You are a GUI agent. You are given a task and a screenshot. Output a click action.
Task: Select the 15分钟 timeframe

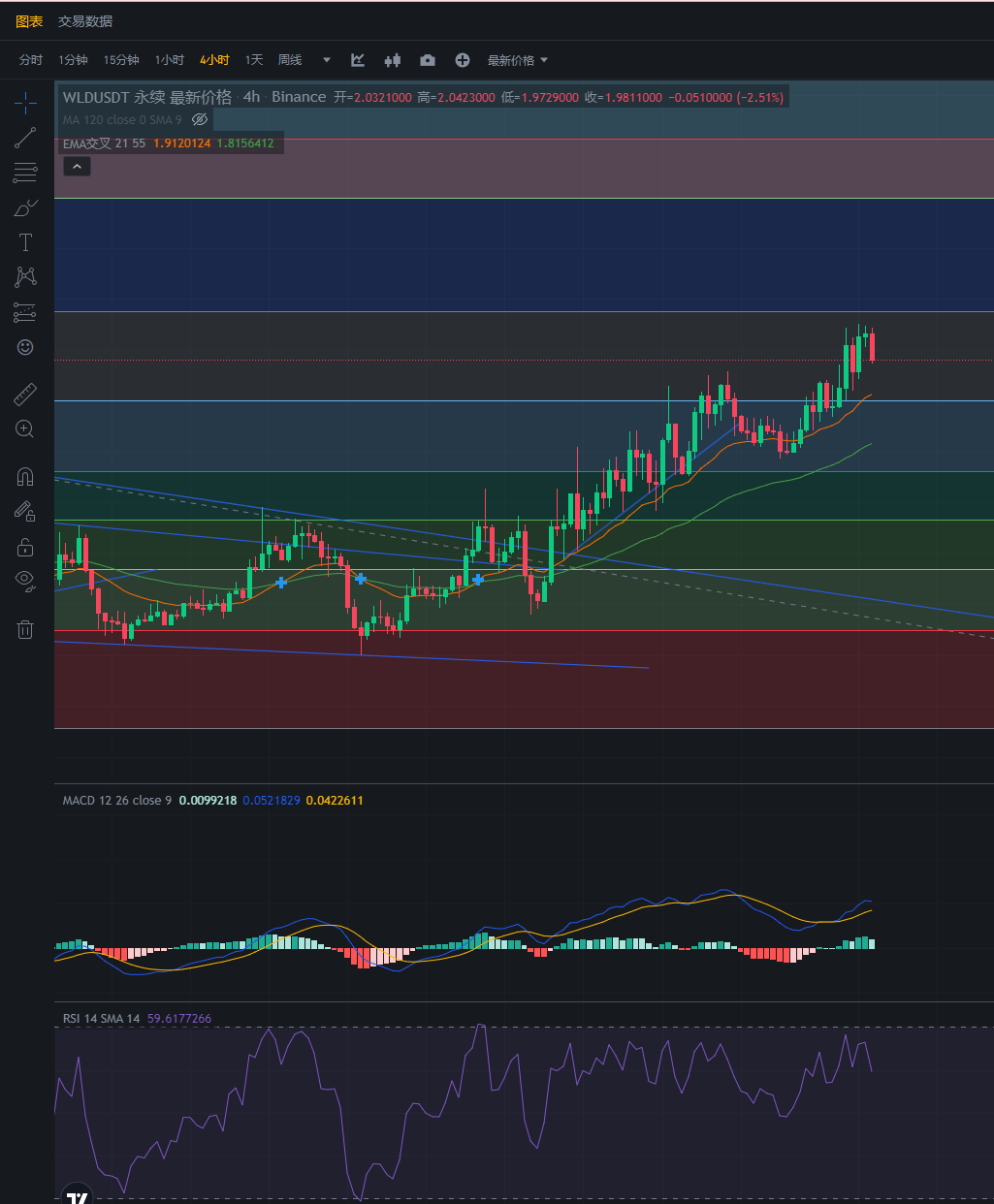tap(121, 60)
